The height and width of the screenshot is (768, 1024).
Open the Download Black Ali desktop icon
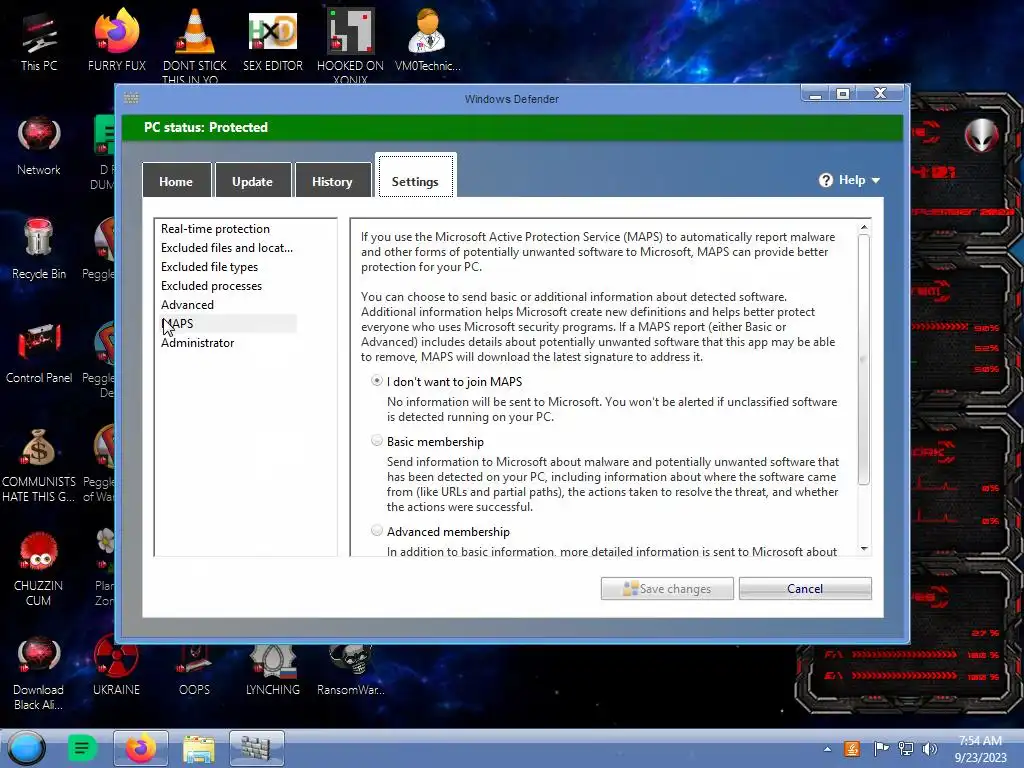[x=39, y=673]
